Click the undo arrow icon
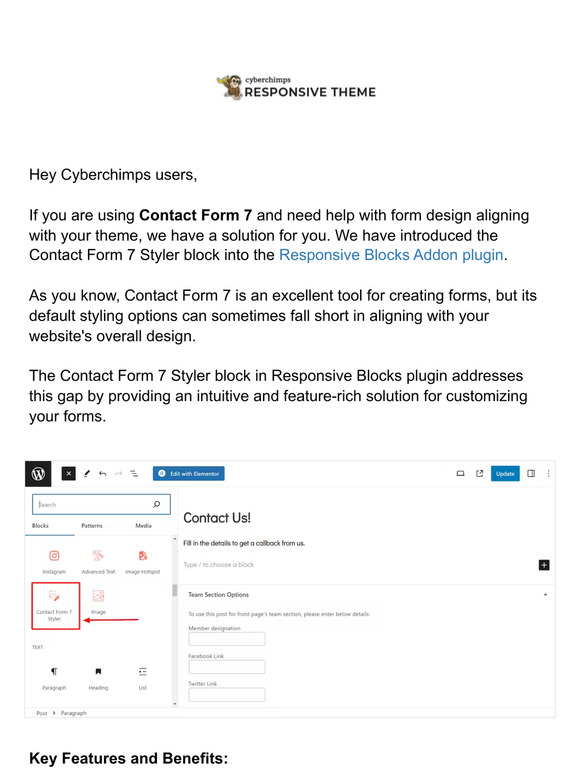580x774 pixels. click(103, 474)
